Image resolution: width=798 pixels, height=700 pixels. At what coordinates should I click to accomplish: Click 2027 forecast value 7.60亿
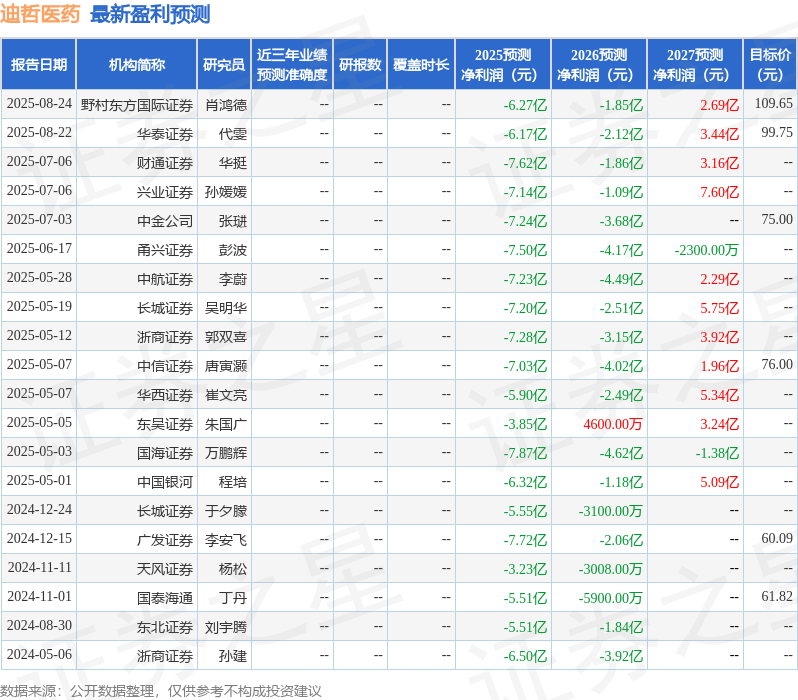coord(720,192)
